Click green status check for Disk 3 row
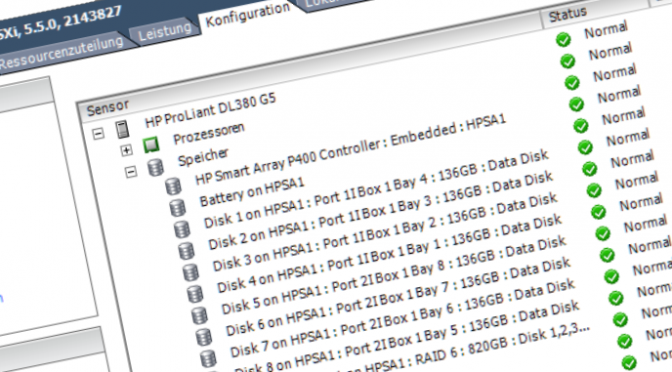Image resolution: width=672 pixels, height=372 pixels. (594, 190)
